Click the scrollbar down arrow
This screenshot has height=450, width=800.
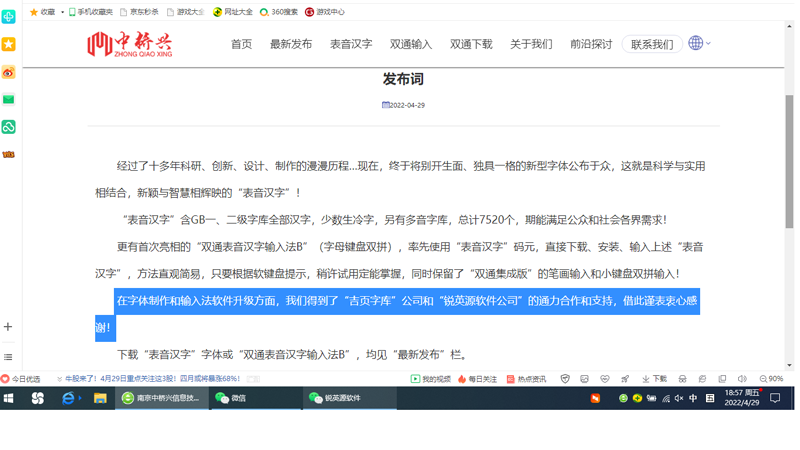[x=789, y=365]
